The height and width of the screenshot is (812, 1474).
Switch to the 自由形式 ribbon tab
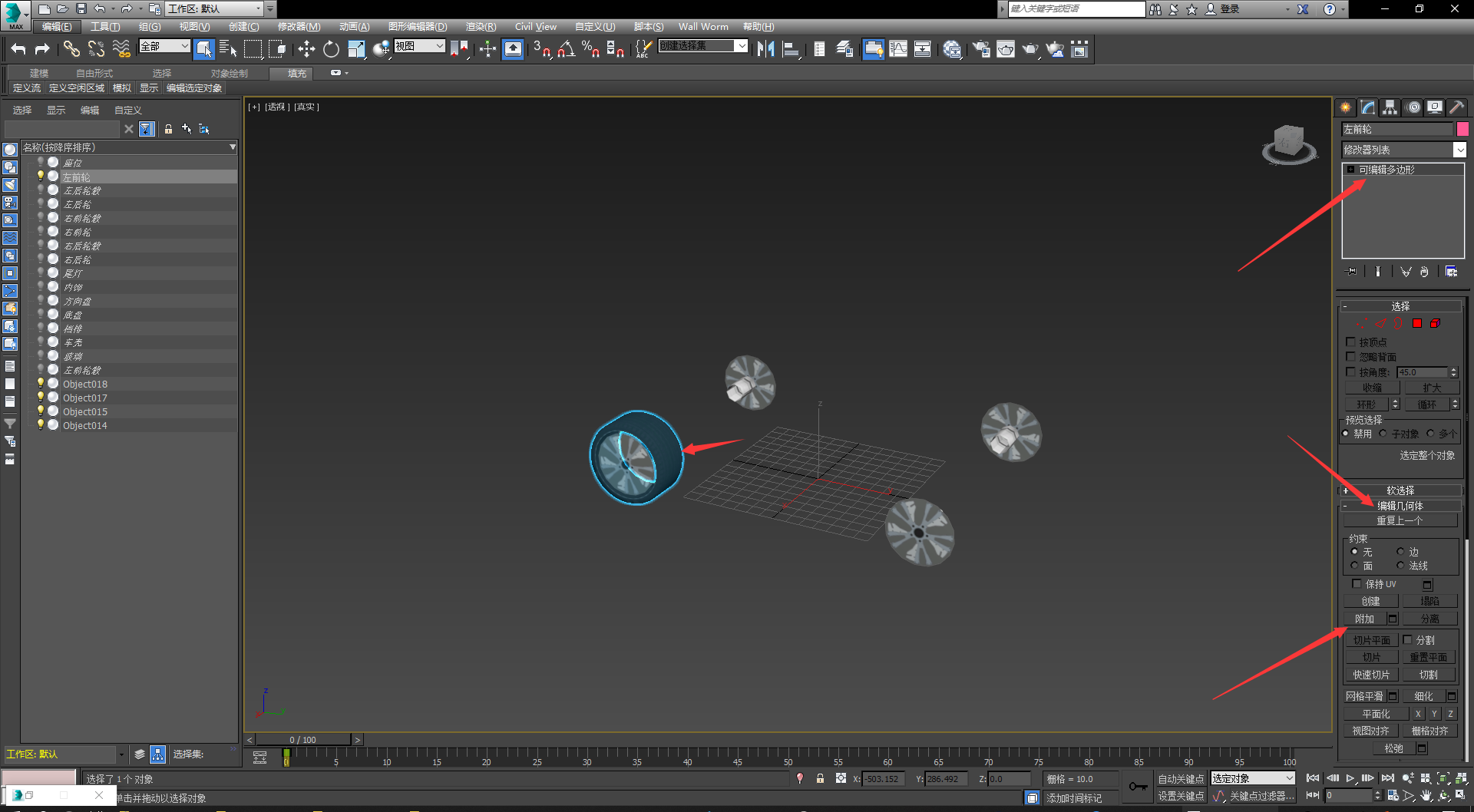pyautogui.click(x=94, y=74)
